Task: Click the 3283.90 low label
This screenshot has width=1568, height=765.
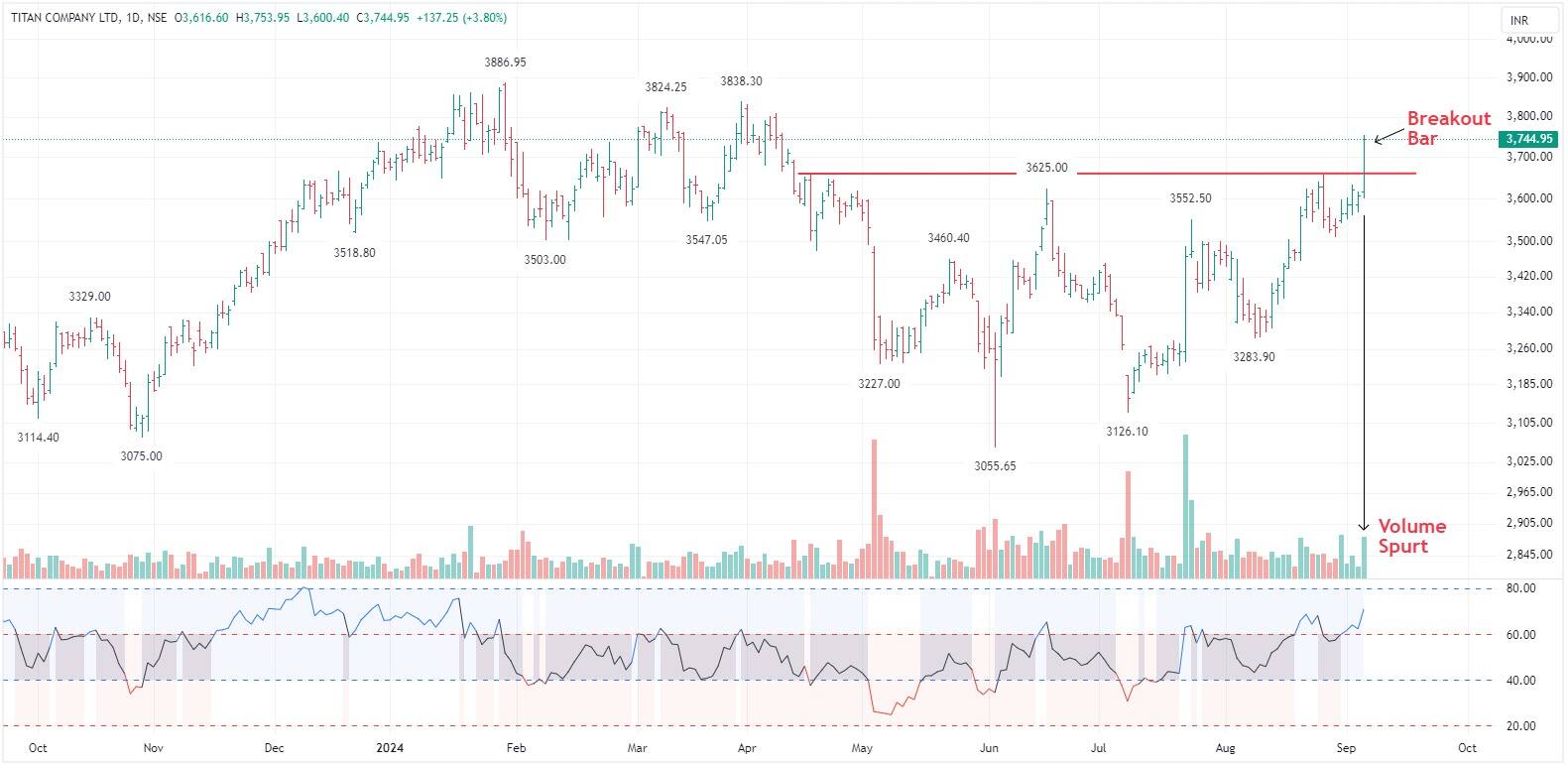Action: [x=1255, y=357]
